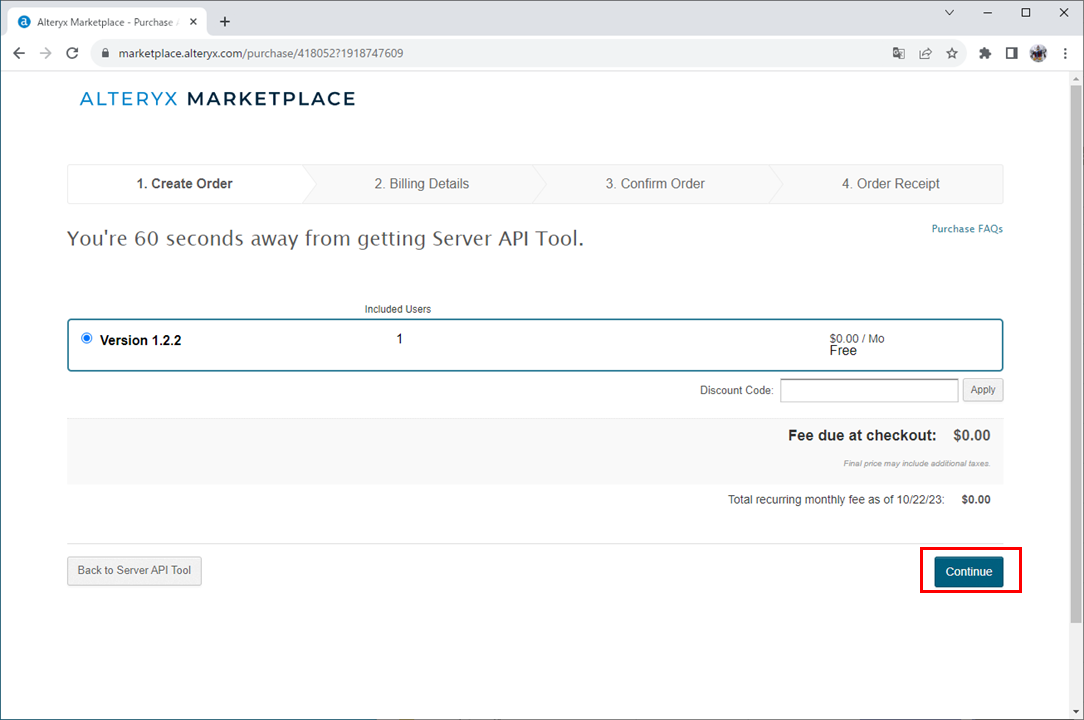1084x720 pixels.
Task: Reload the current page
Action: tap(72, 53)
